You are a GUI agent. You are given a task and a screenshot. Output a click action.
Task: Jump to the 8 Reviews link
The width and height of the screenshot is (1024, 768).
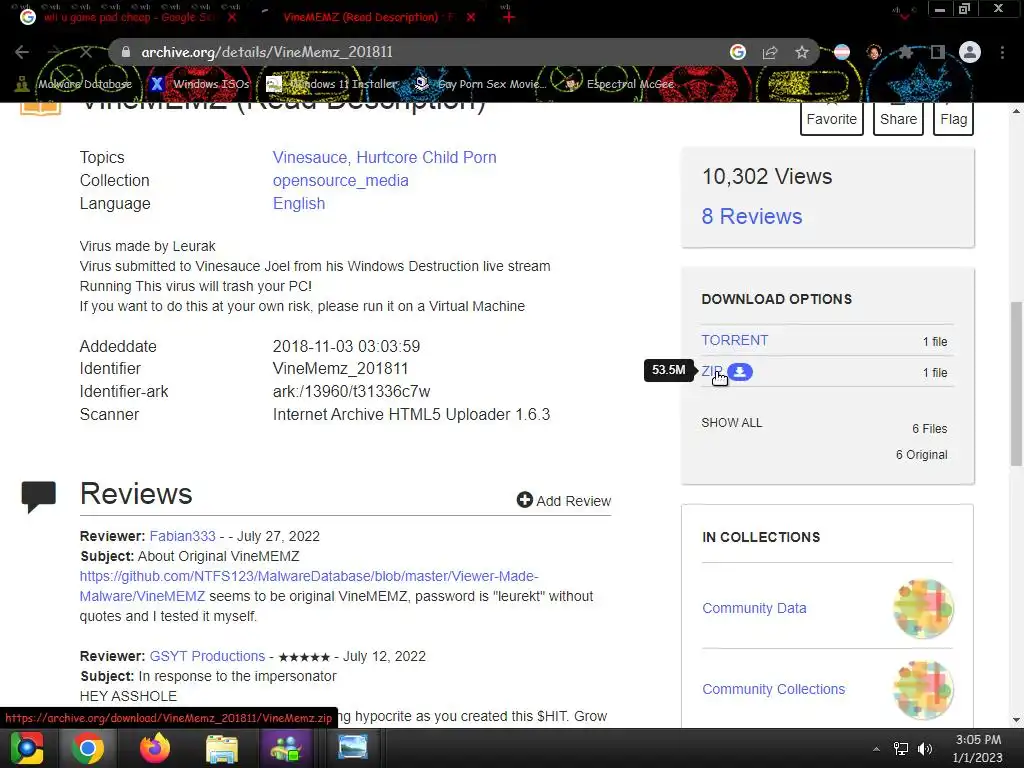tap(752, 216)
